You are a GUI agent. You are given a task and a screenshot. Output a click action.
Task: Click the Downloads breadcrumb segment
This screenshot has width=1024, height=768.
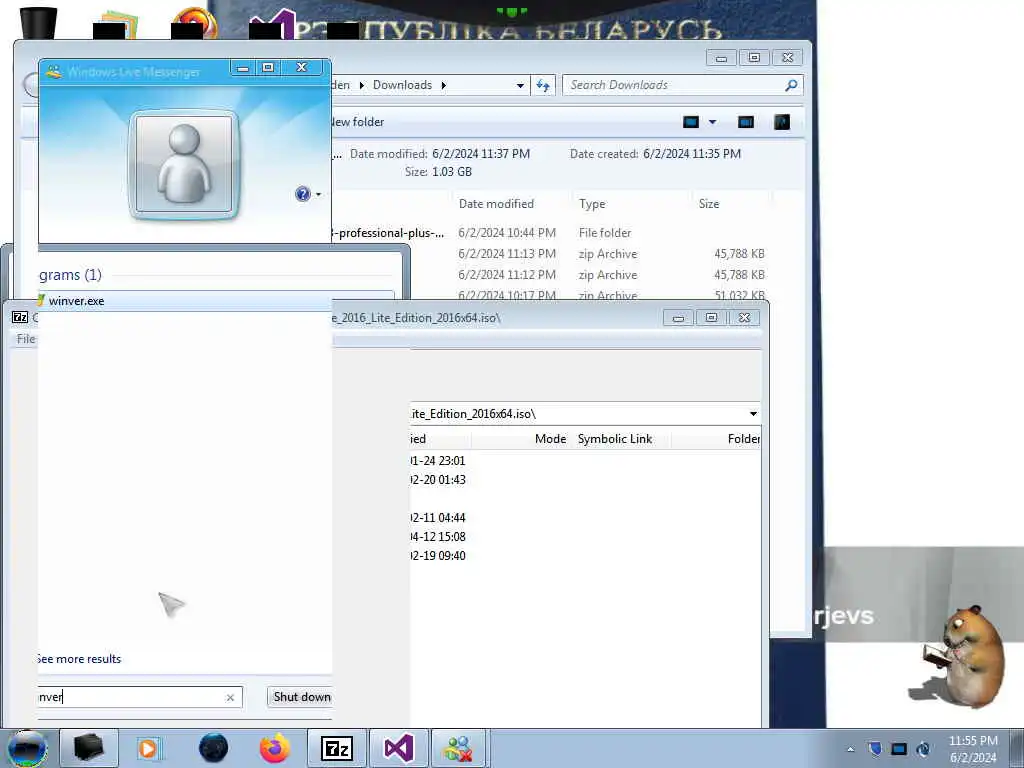click(402, 85)
